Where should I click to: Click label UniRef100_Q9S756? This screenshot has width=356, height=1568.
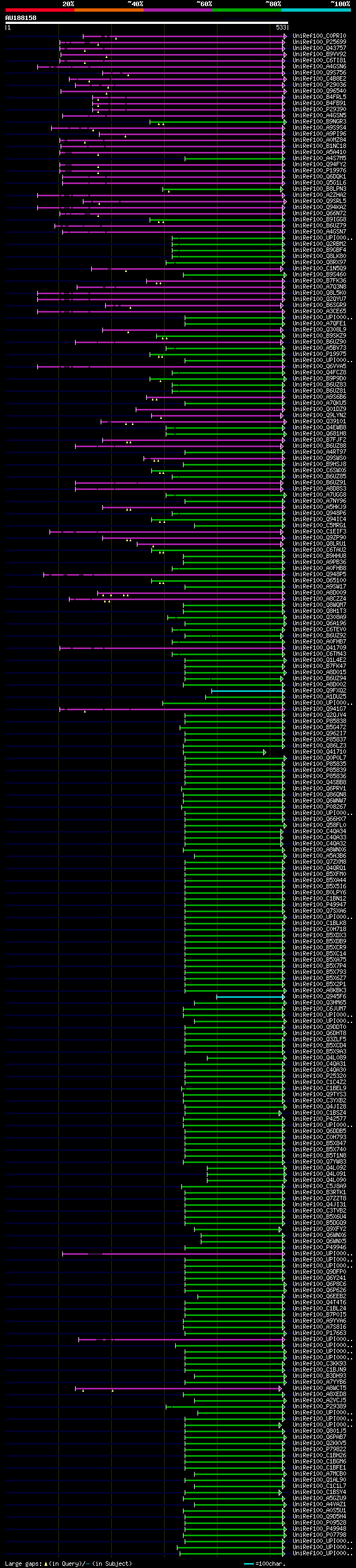click(319, 72)
